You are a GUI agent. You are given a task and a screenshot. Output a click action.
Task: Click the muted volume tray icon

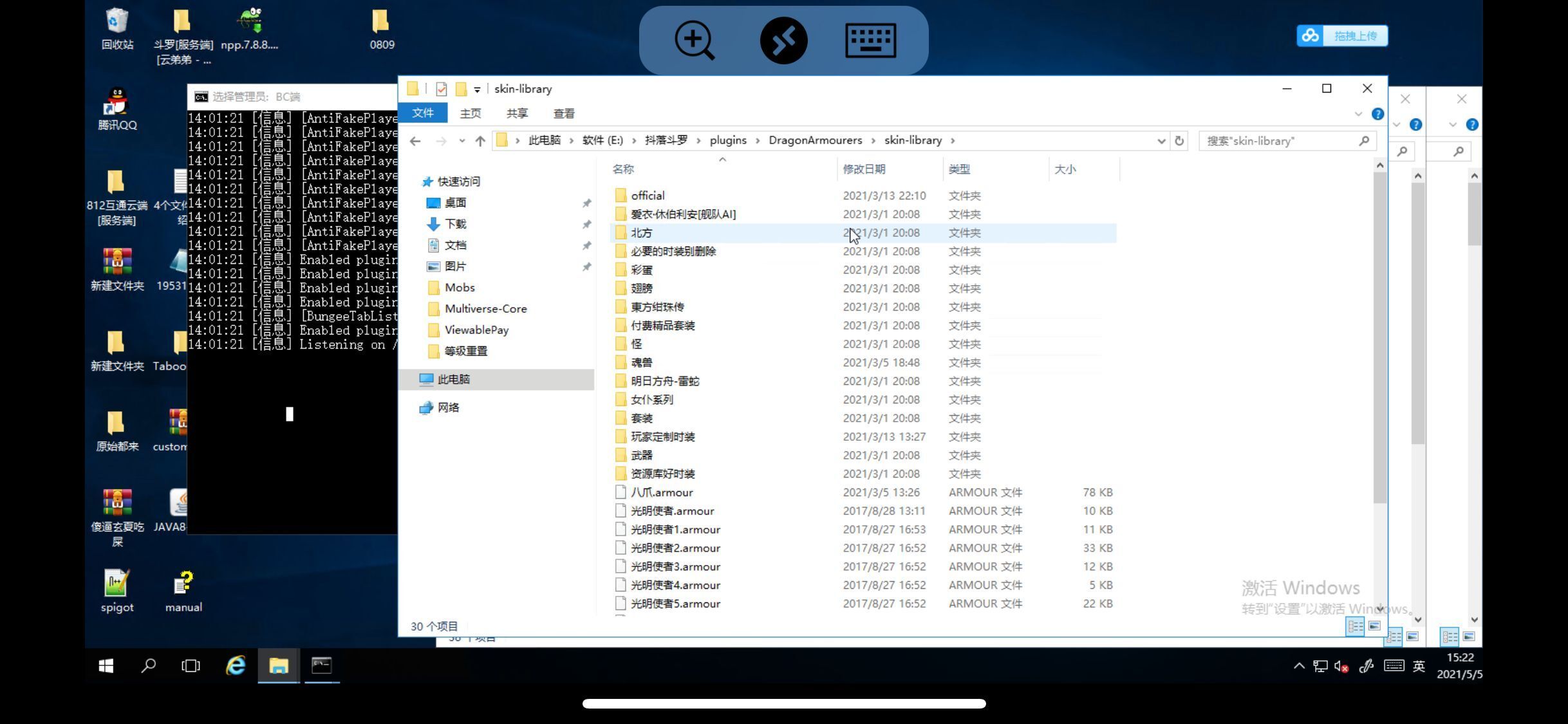click(x=1341, y=667)
